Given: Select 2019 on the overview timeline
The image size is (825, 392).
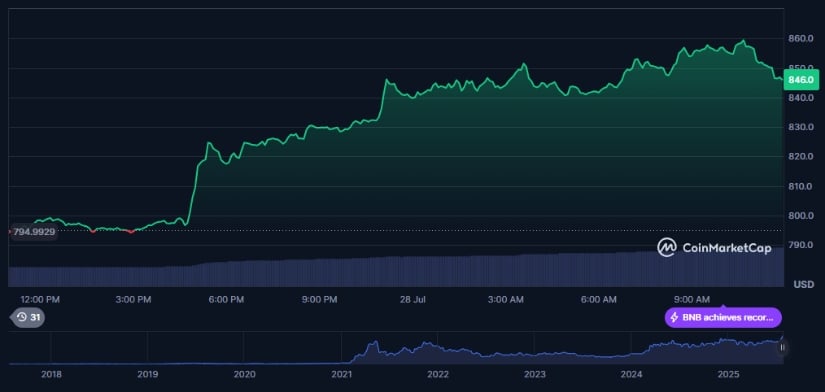Looking at the screenshot, I should 147,374.
